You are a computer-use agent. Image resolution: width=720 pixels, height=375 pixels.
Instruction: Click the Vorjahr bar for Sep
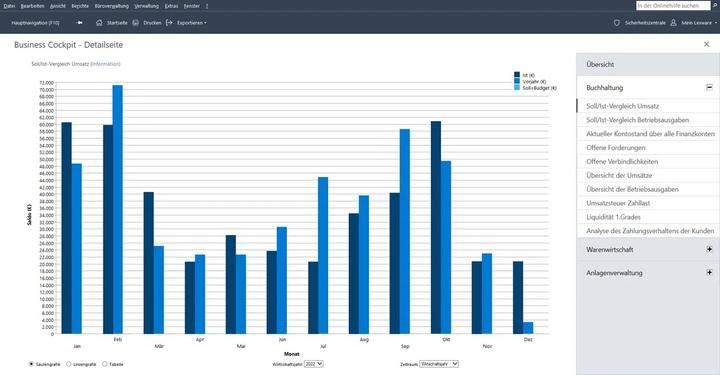click(405, 231)
